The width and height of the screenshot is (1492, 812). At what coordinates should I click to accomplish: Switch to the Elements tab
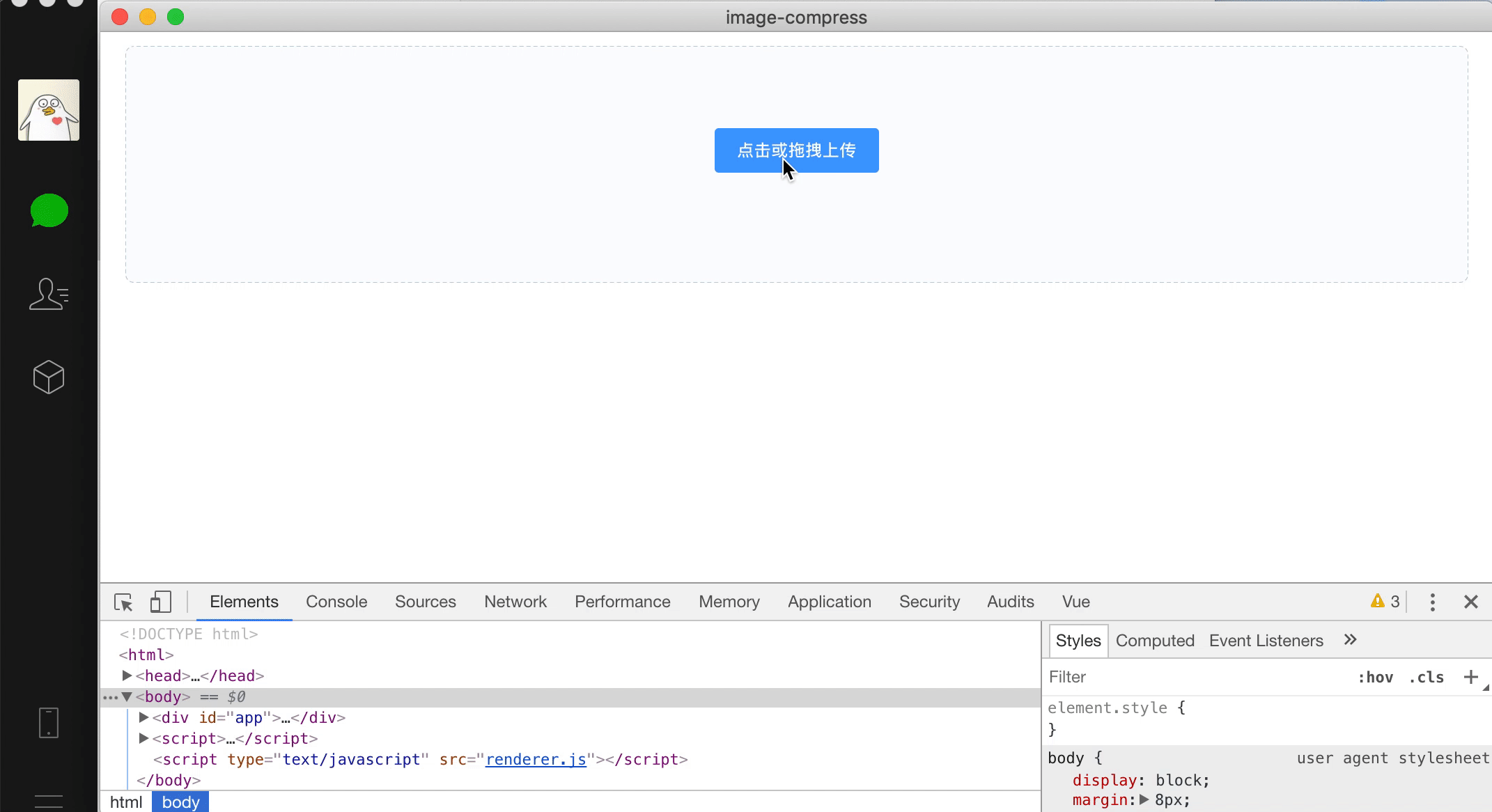[x=244, y=602]
